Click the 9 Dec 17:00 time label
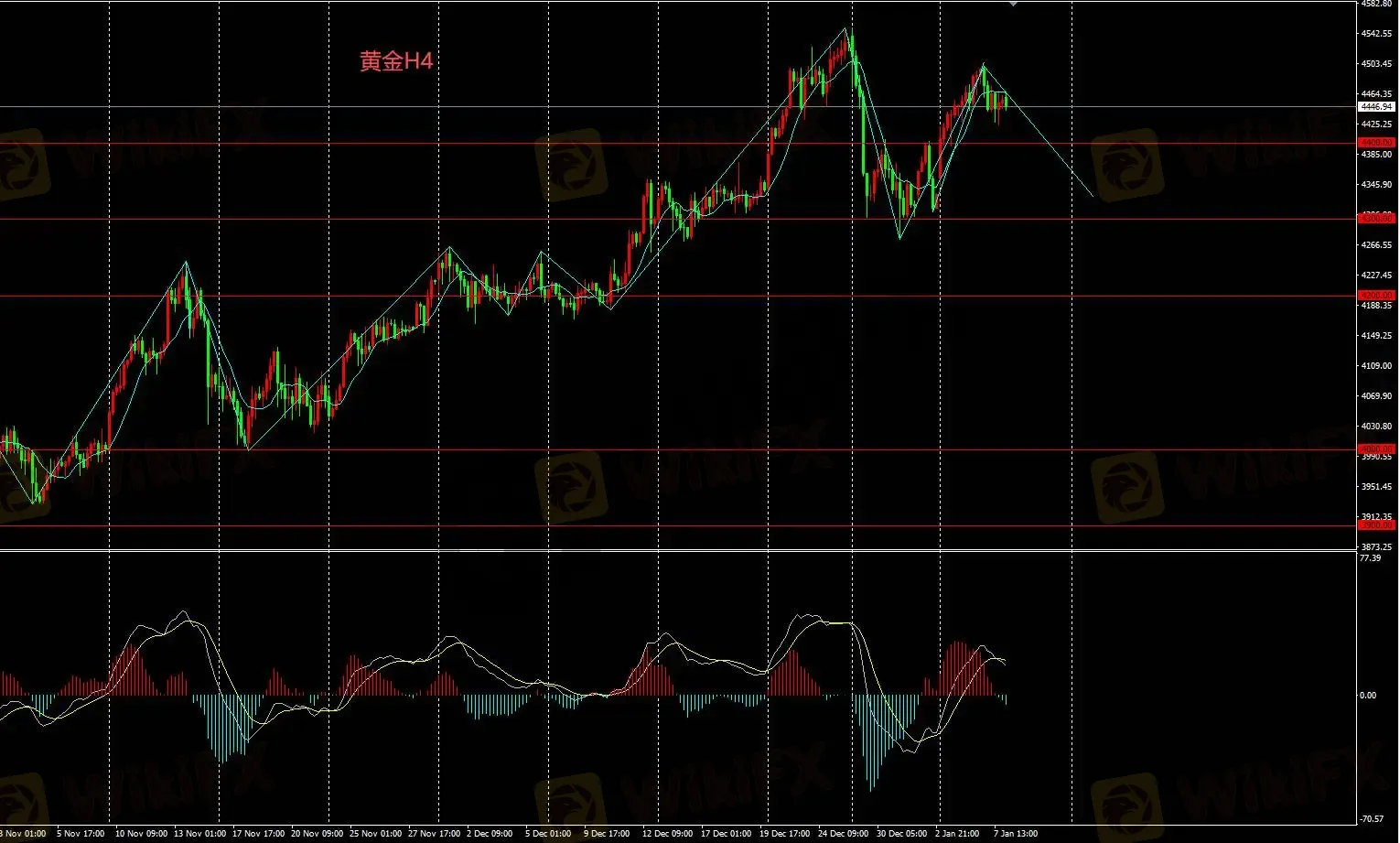This screenshot has width=1400, height=843. point(607,834)
